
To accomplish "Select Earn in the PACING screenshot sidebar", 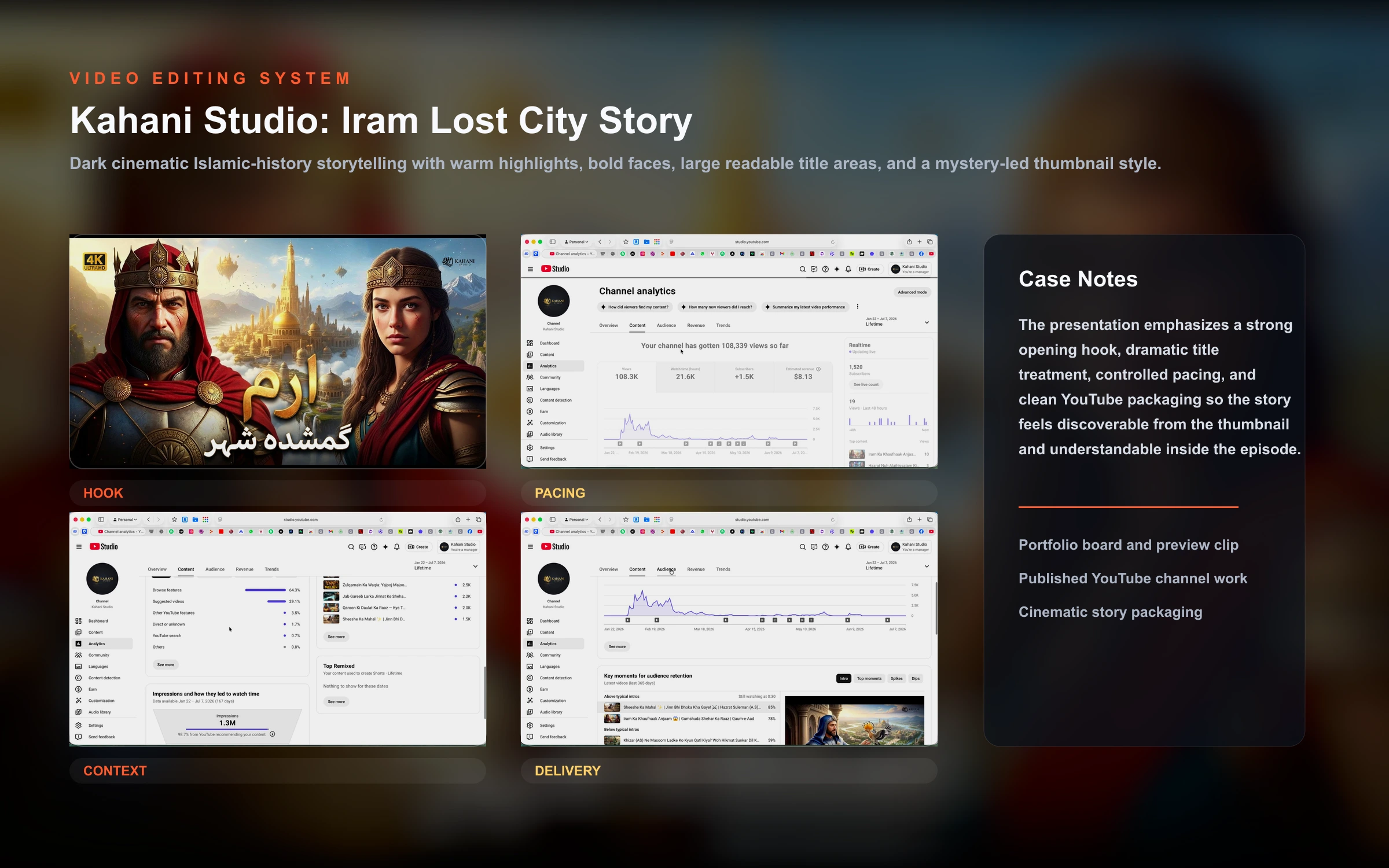I will 543,411.
